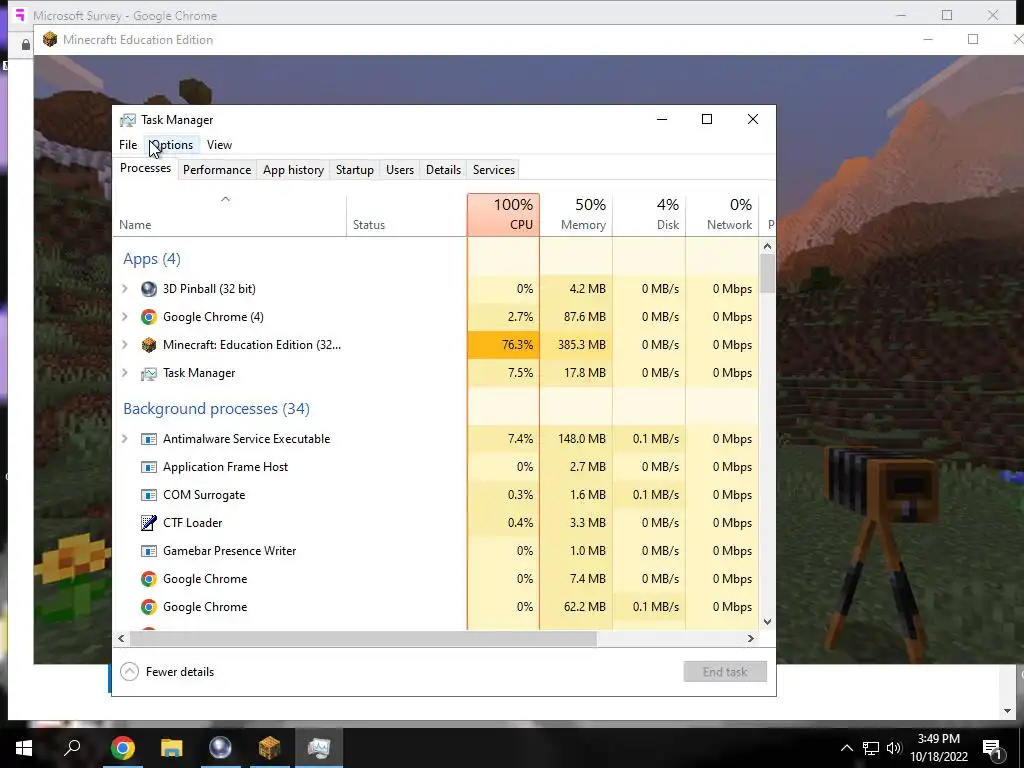Click the Minecraft window title bar icon
The image size is (1024, 768).
(50, 40)
